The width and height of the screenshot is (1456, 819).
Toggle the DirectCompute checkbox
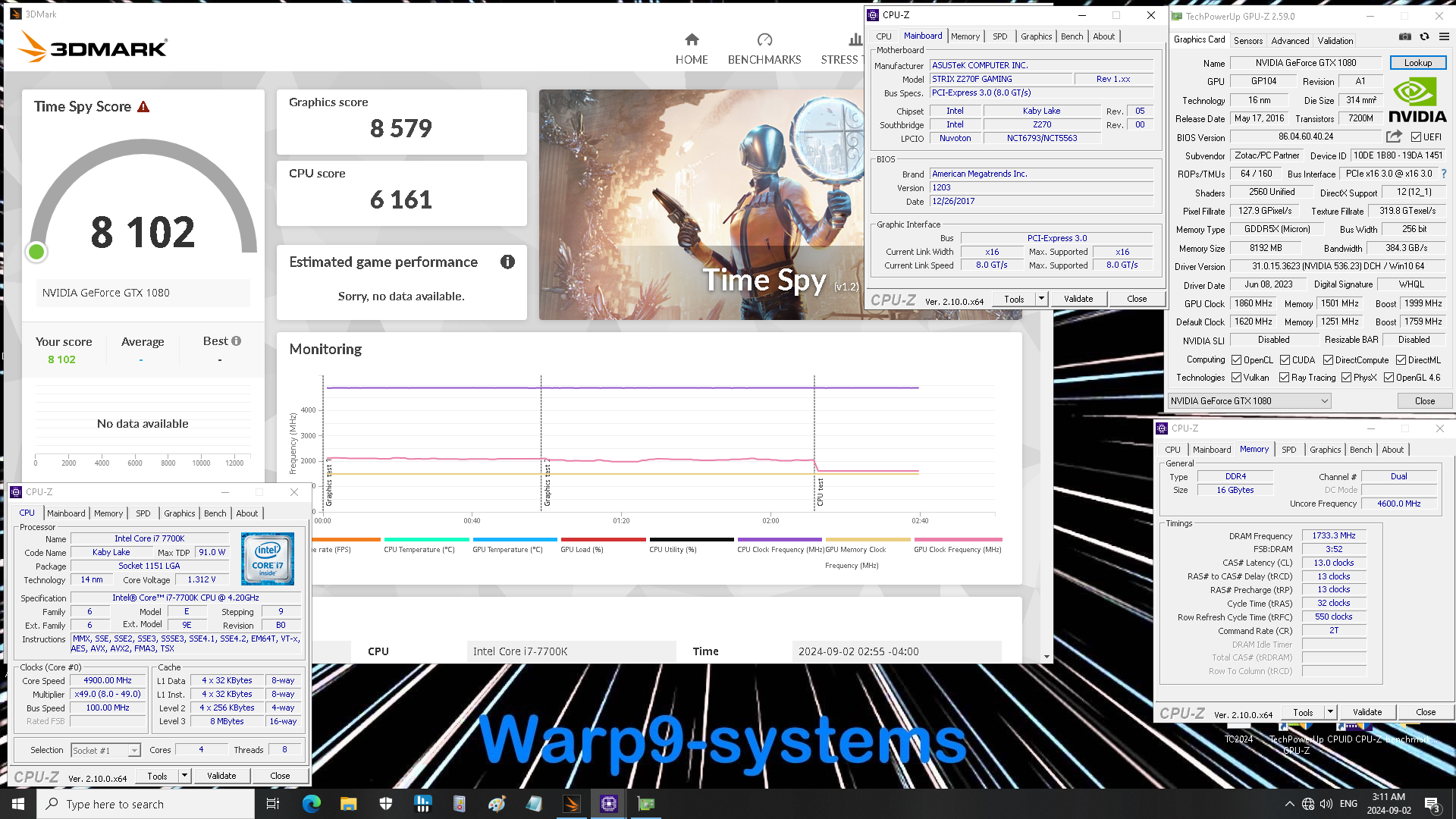pyautogui.click(x=1328, y=360)
